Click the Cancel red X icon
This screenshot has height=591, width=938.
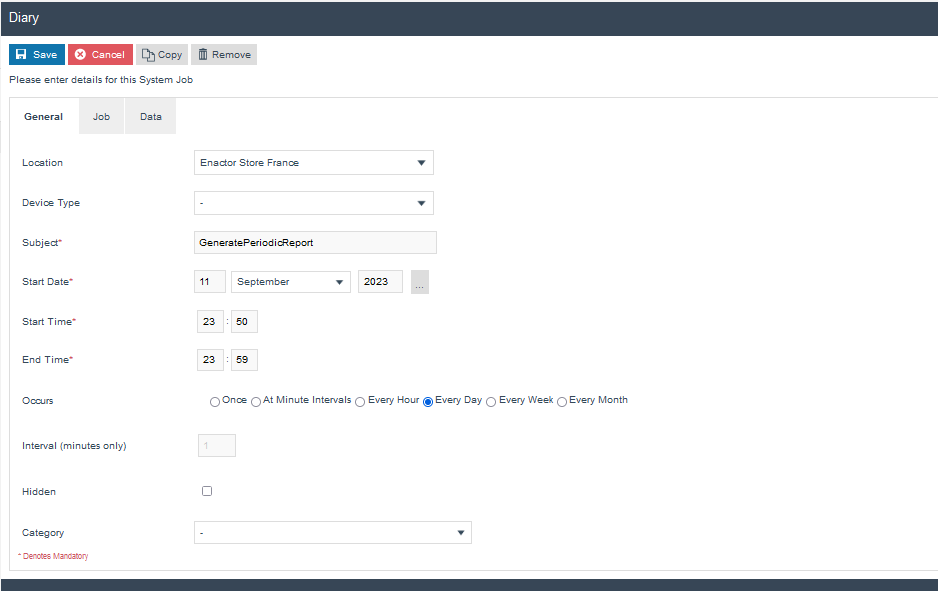80,55
